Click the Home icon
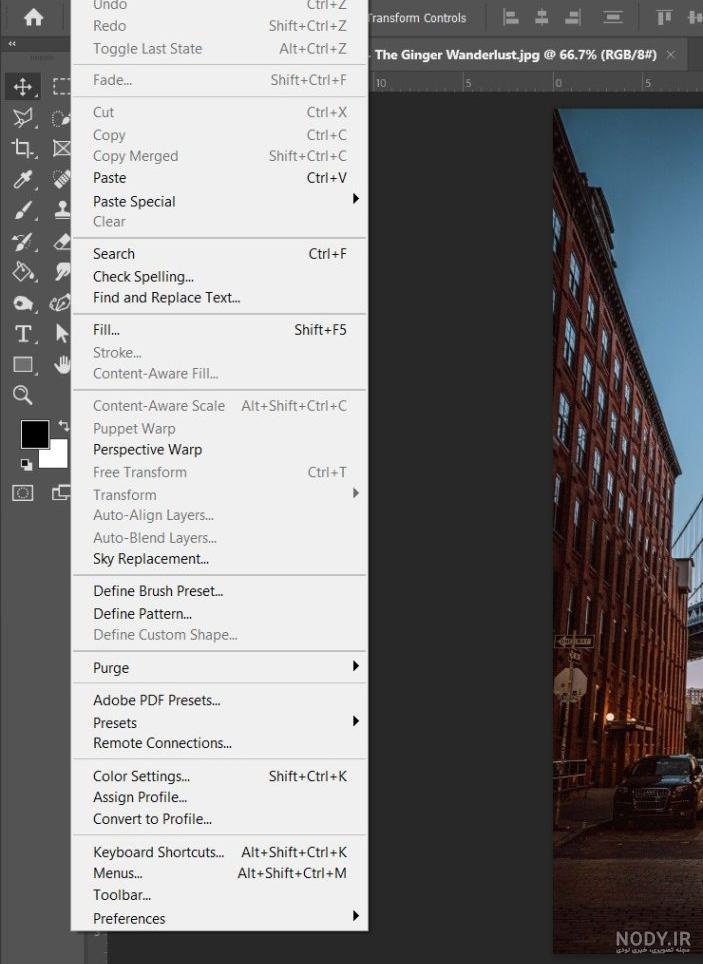 [34, 17]
